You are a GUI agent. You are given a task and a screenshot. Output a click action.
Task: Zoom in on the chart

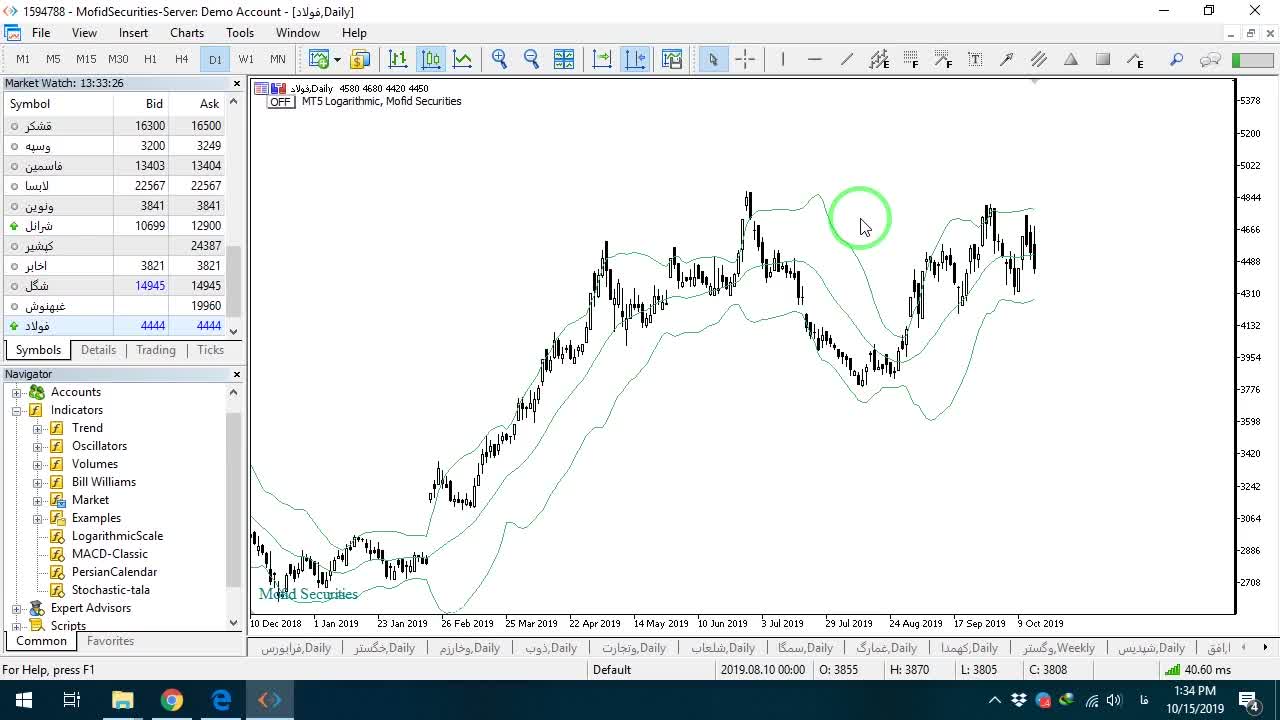pos(499,59)
